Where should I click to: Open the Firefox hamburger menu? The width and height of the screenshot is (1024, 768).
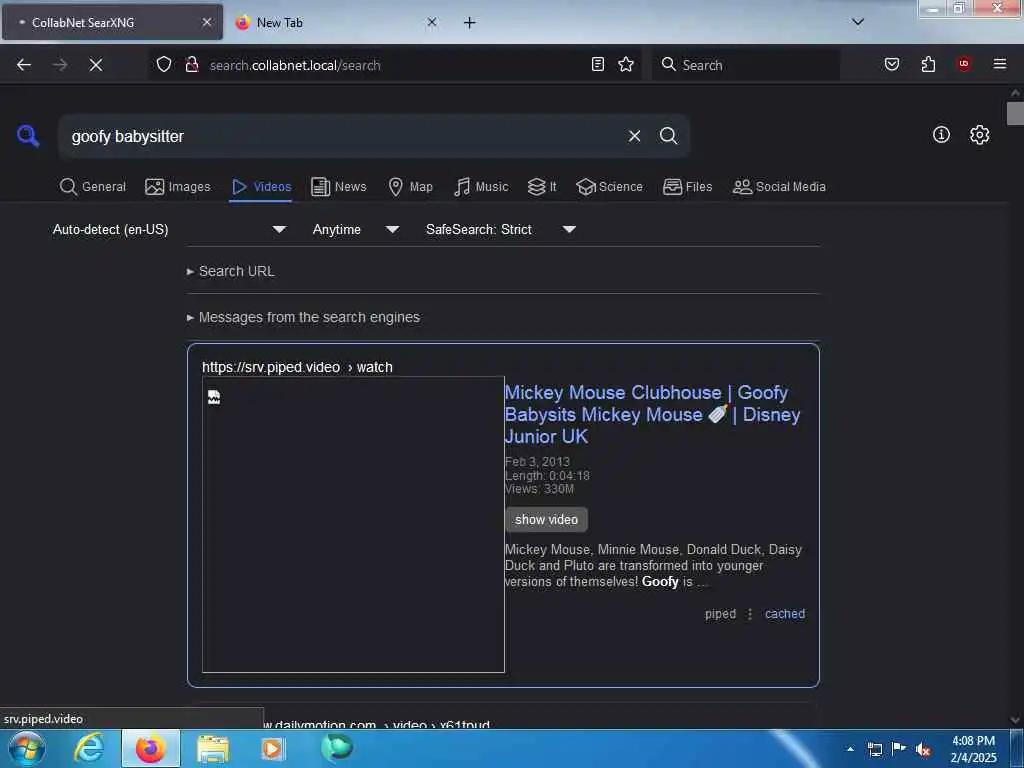[x=1000, y=64]
